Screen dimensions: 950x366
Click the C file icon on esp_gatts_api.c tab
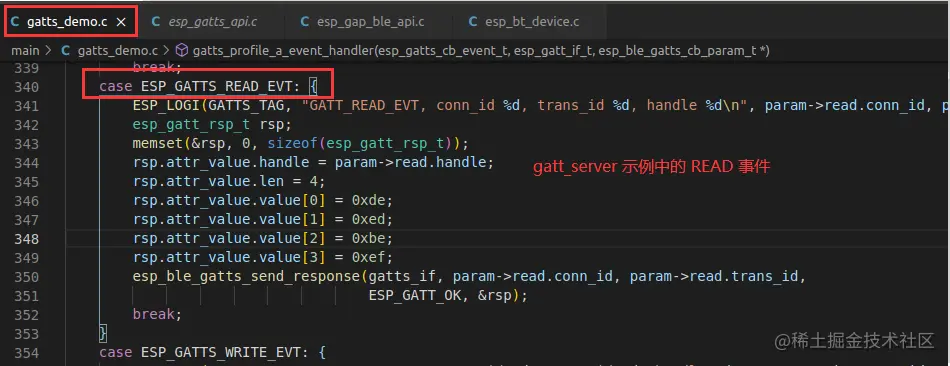[x=156, y=22]
